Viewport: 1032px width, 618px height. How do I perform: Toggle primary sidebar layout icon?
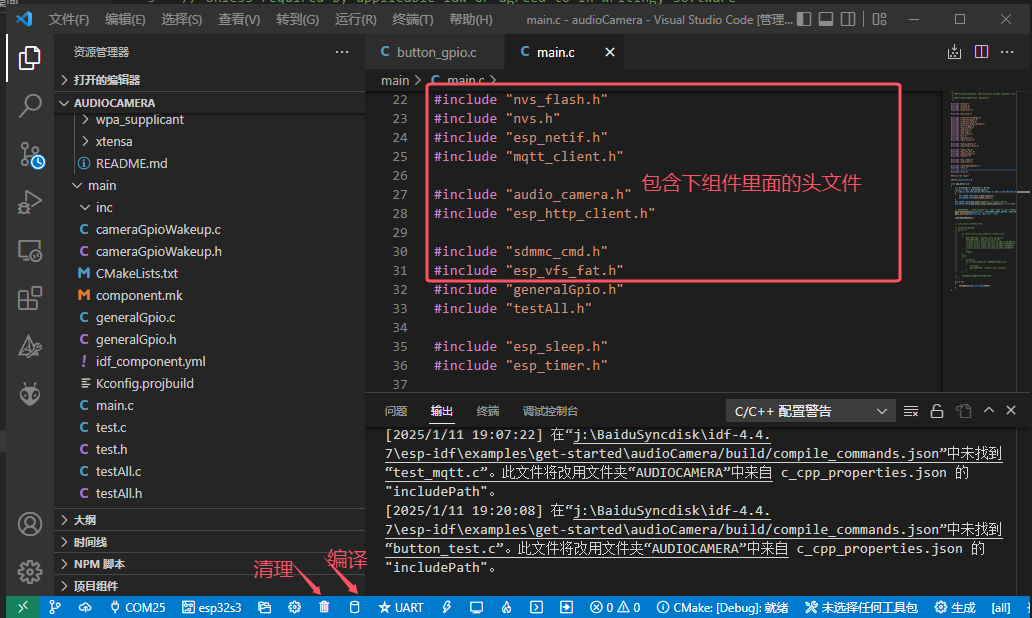pyautogui.click(x=804, y=19)
